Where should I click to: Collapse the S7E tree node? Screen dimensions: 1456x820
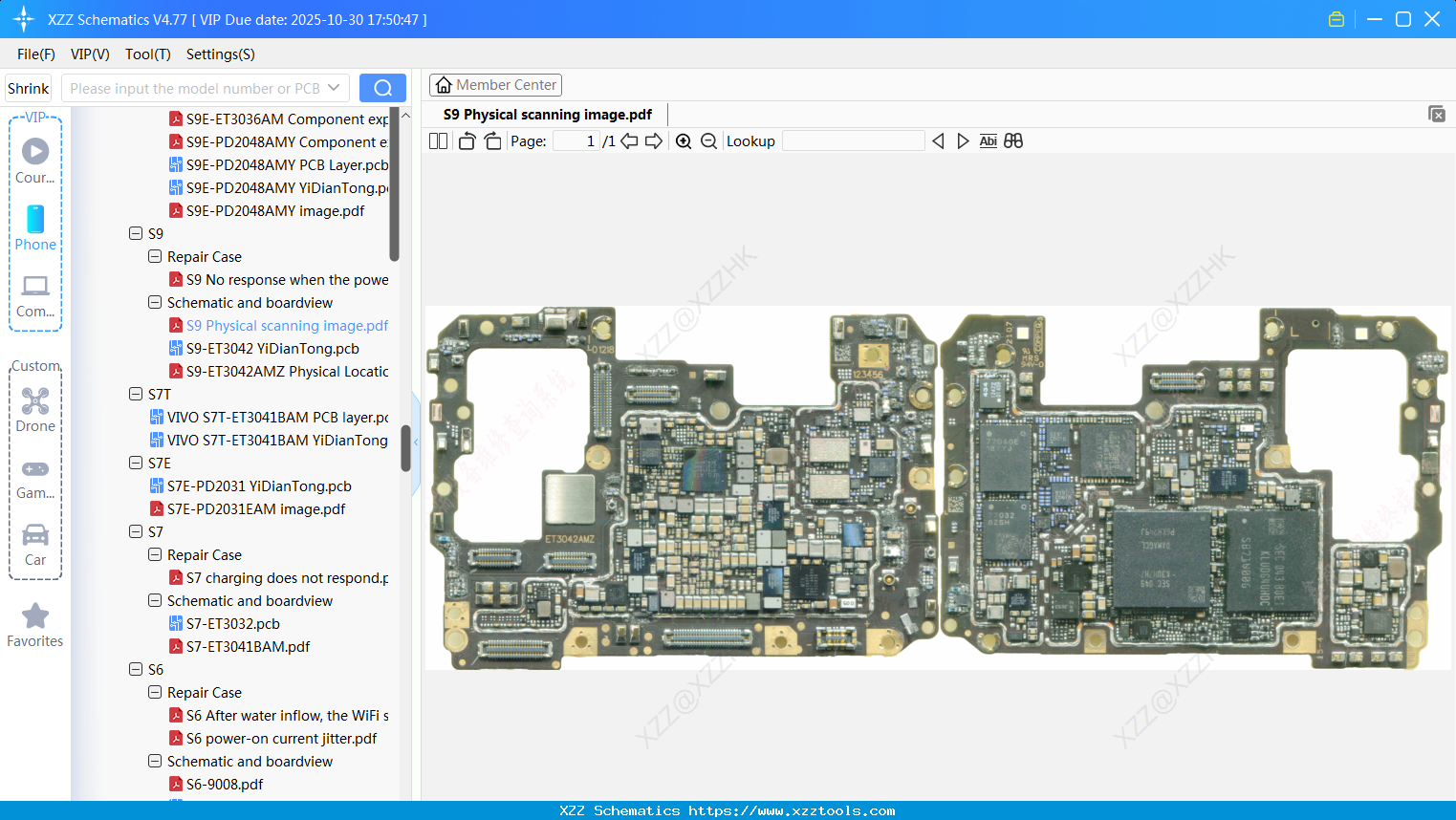click(x=136, y=463)
